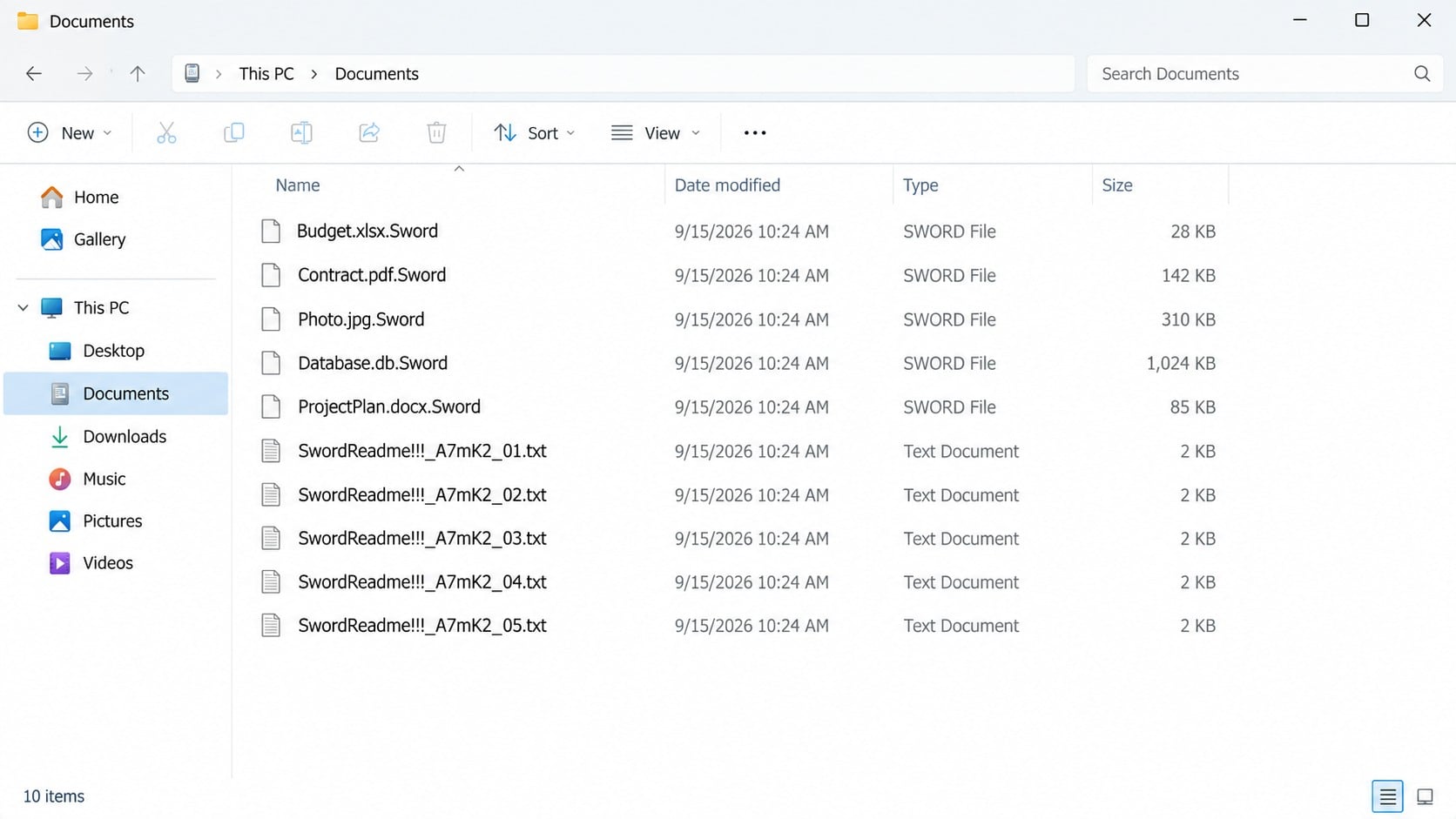
Task: Select file name Contract.pdf.Sword
Action: [x=372, y=275]
